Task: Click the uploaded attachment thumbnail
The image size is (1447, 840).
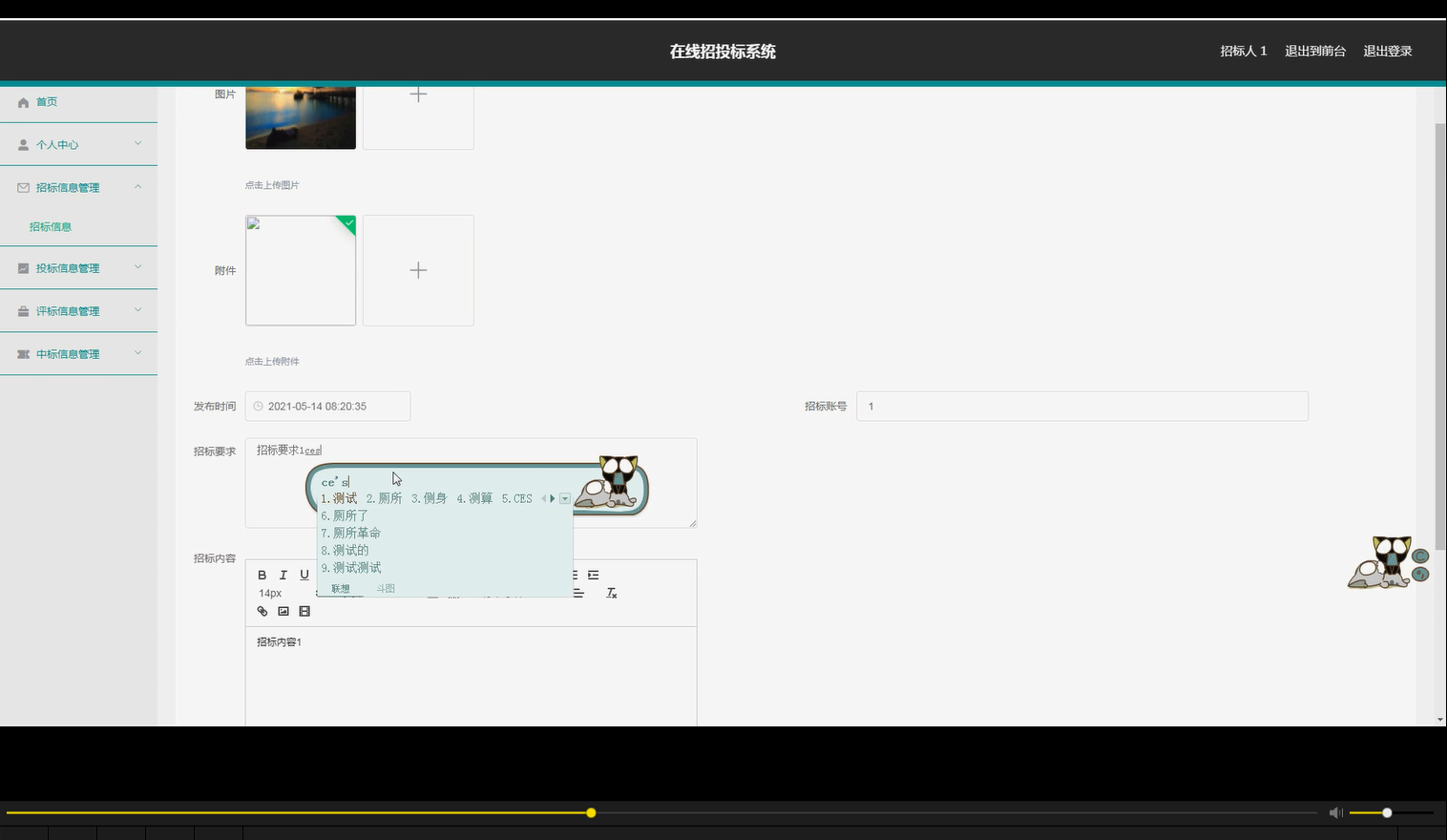Action: 301,270
